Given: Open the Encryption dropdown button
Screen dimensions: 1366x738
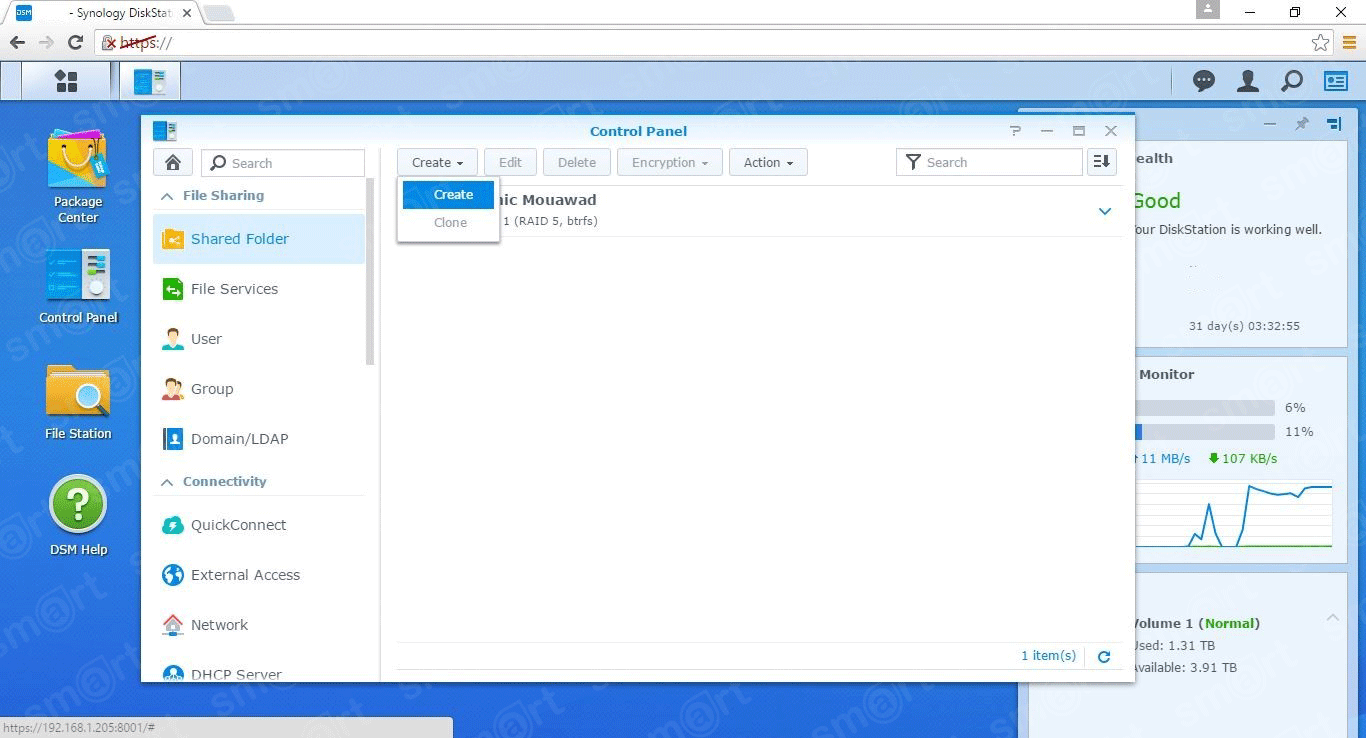Looking at the screenshot, I should (x=669, y=162).
